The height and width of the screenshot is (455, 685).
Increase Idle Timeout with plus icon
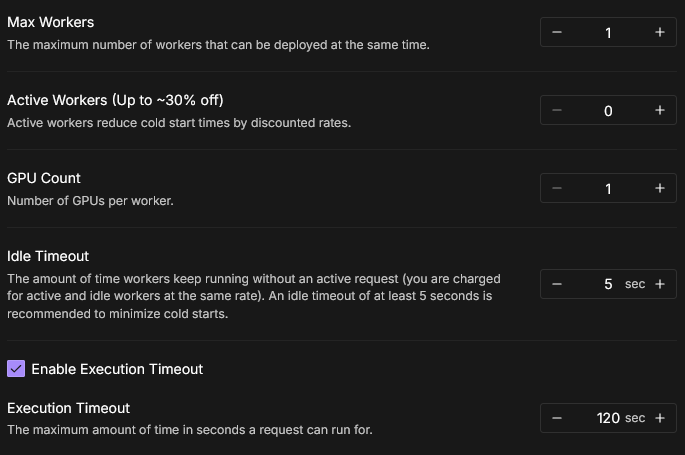pyautogui.click(x=659, y=284)
